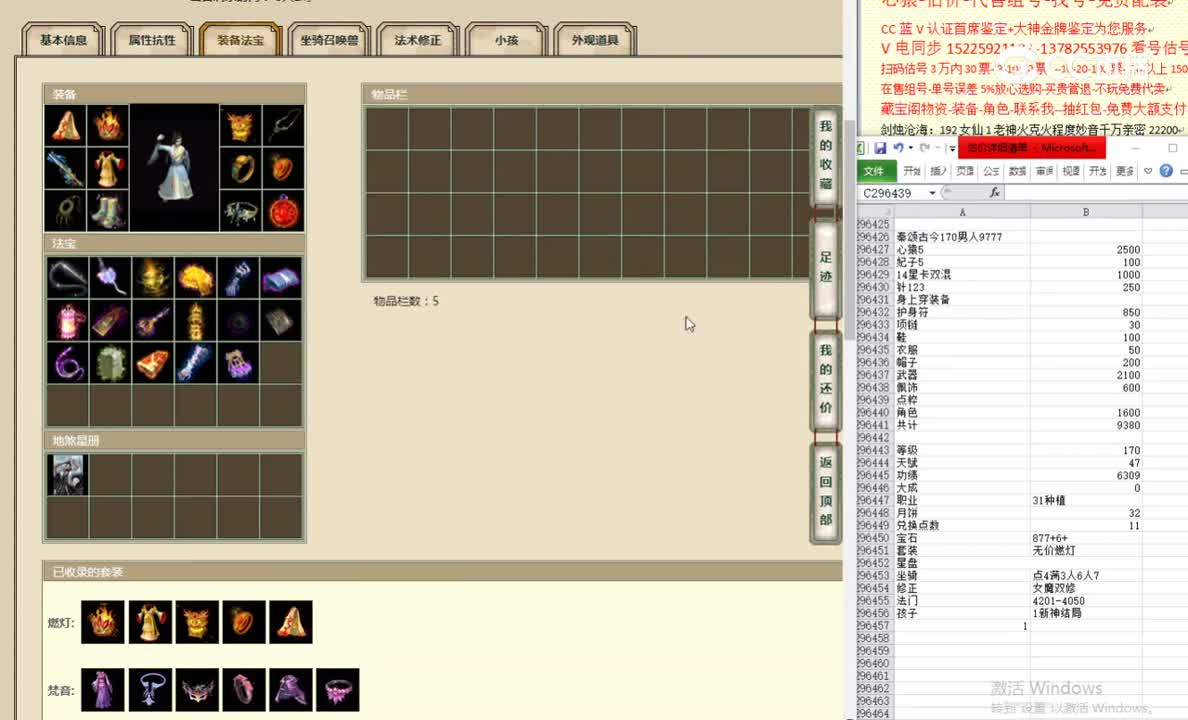The image size is (1188, 720).
Task: Open Excel Help via the question mark icon
Action: 1167,171
